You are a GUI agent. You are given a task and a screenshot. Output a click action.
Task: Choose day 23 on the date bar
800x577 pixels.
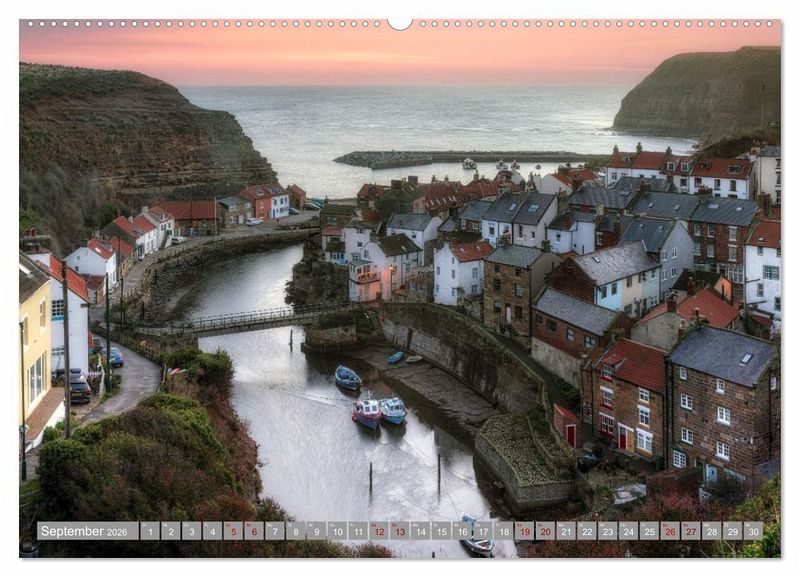(607, 531)
